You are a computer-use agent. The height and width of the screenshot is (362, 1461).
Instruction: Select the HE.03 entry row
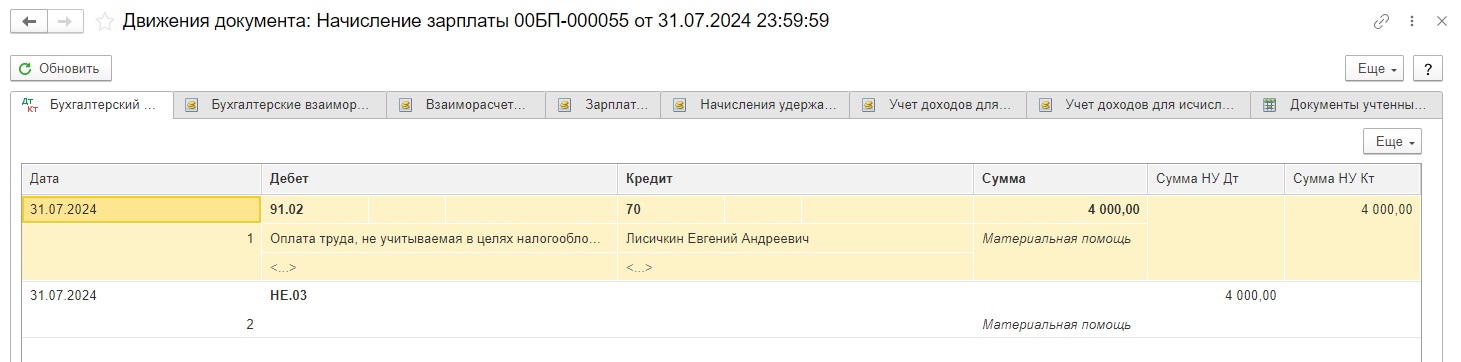[720, 310]
